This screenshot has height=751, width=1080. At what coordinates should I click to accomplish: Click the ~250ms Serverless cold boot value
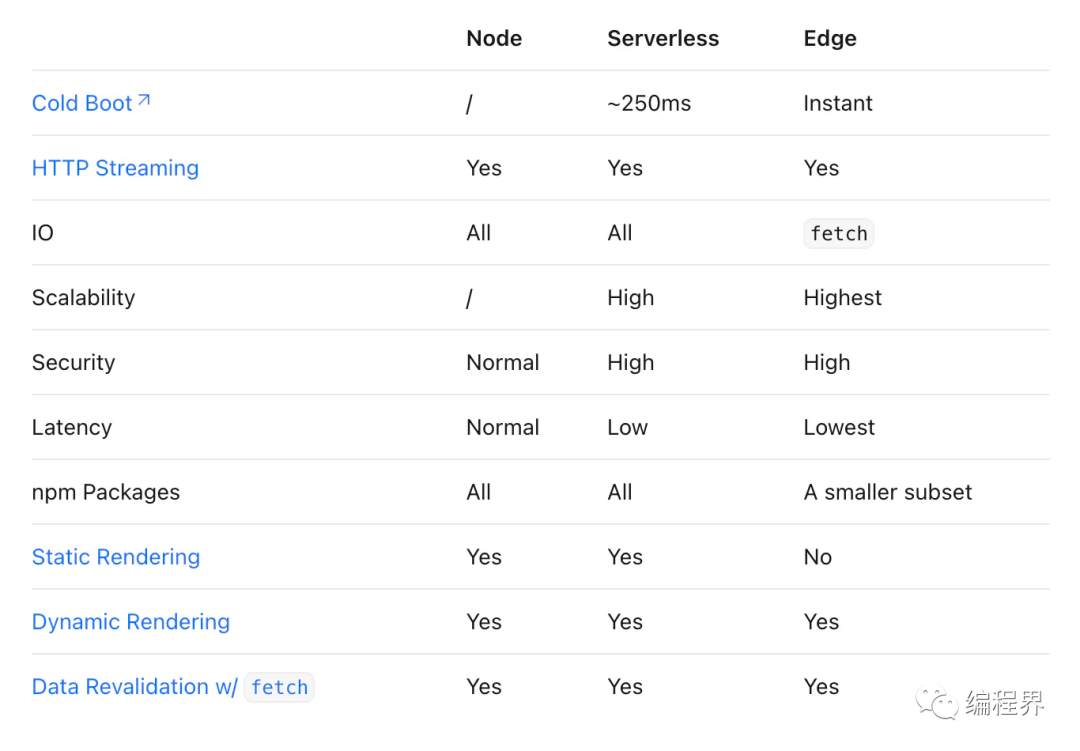(649, 103)
